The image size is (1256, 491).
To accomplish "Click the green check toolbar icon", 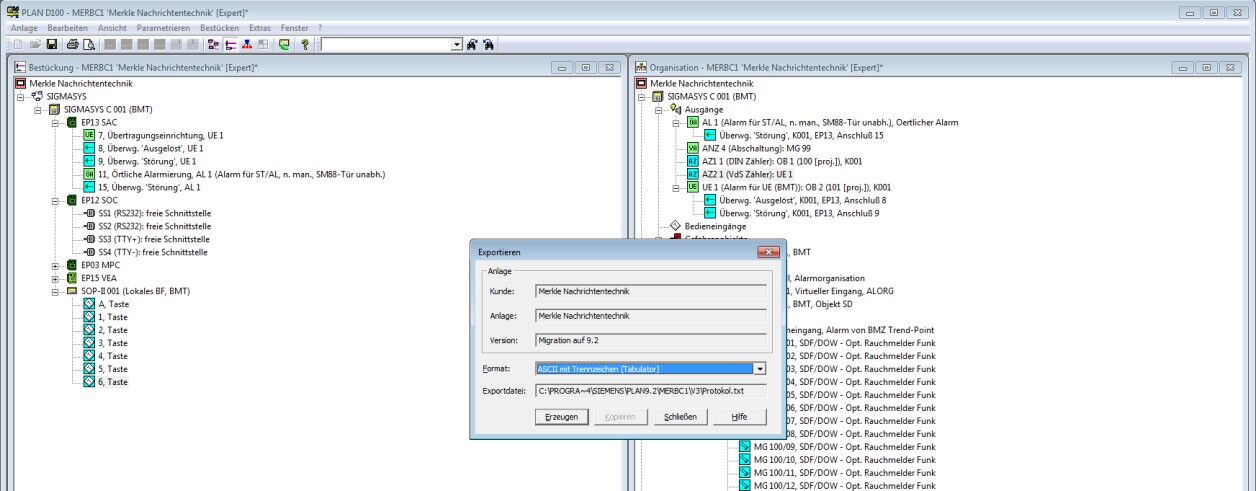I will 285,45.
